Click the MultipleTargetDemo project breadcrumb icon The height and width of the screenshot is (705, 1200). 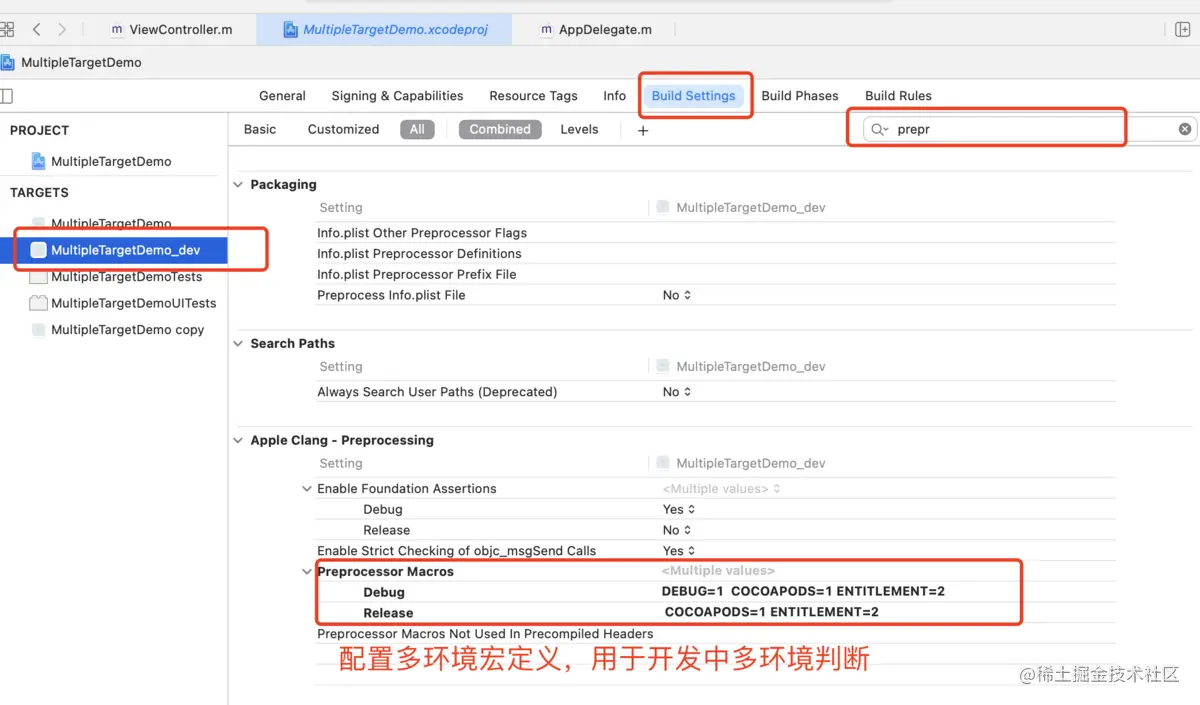[8, 62]
